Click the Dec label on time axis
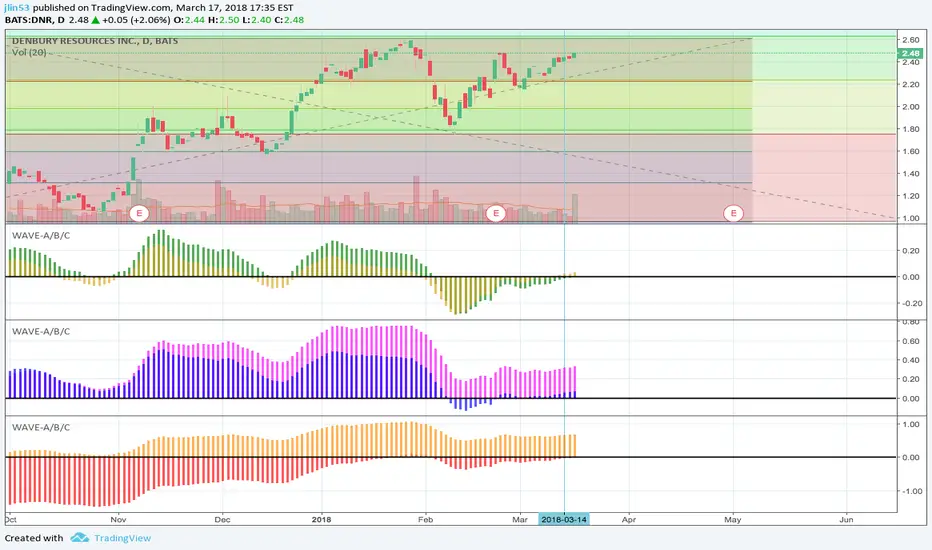 pyautogui.click(x=222, y=519)
